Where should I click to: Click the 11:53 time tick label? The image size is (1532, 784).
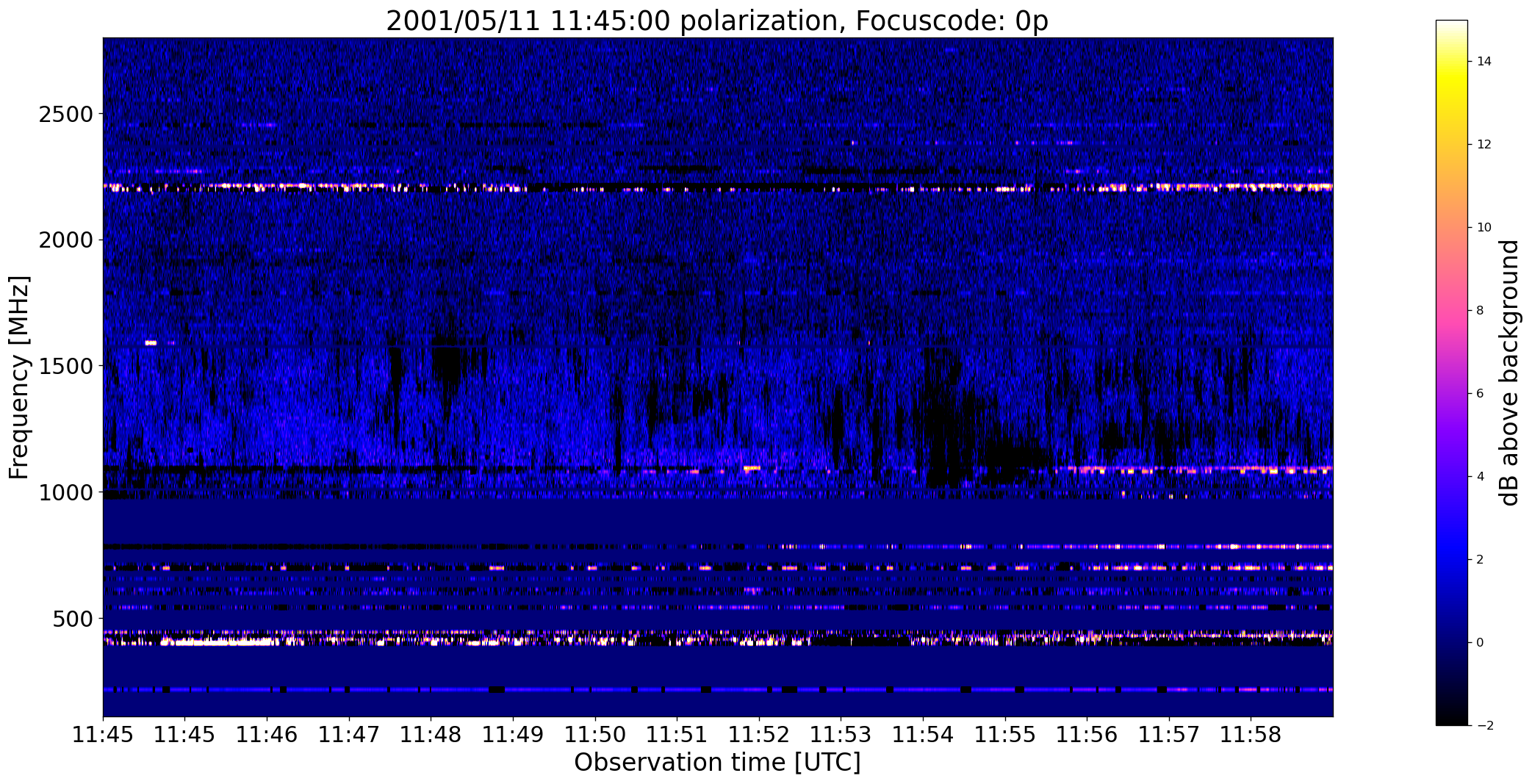click(x=841, y=735)
